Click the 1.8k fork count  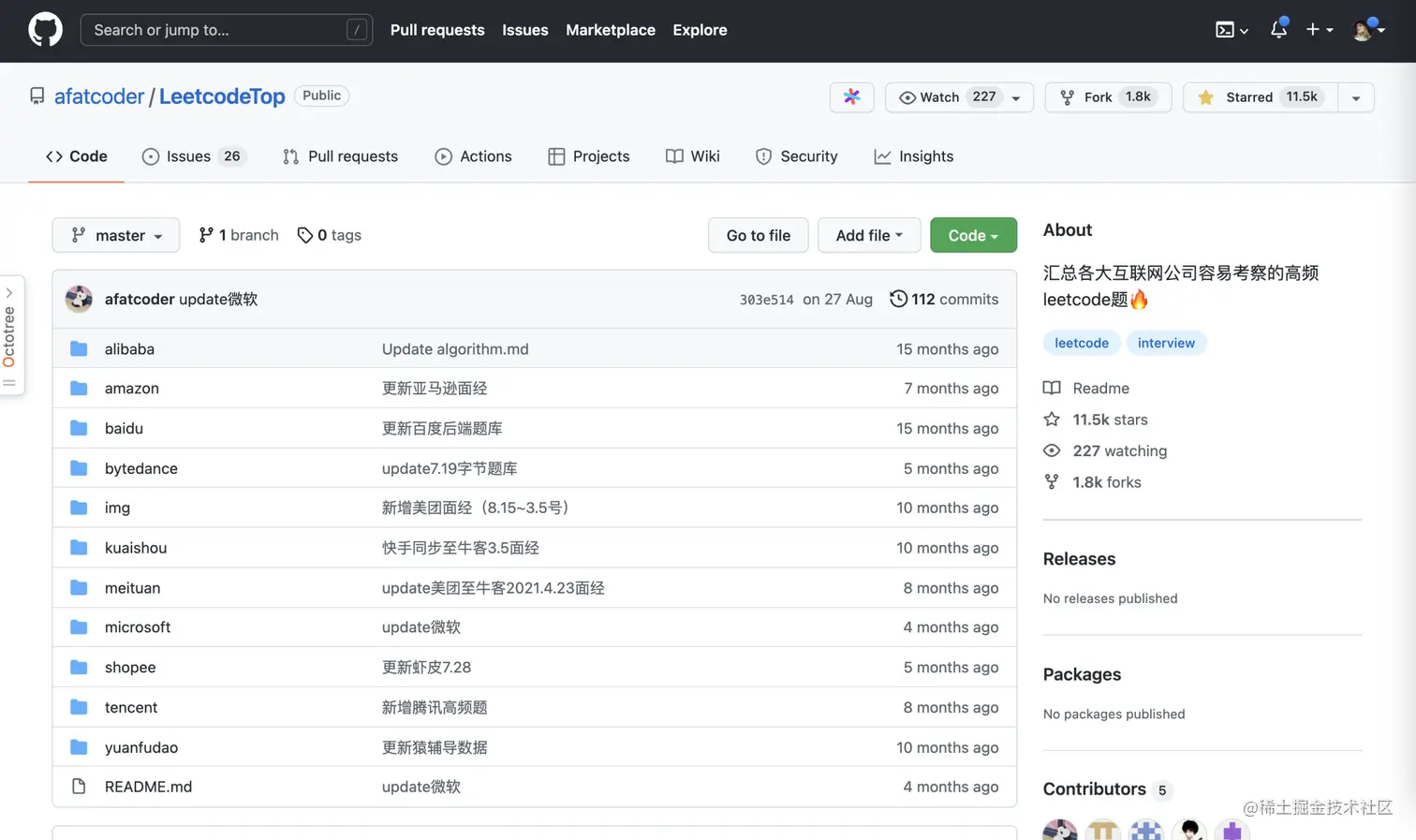(1138, 97)
